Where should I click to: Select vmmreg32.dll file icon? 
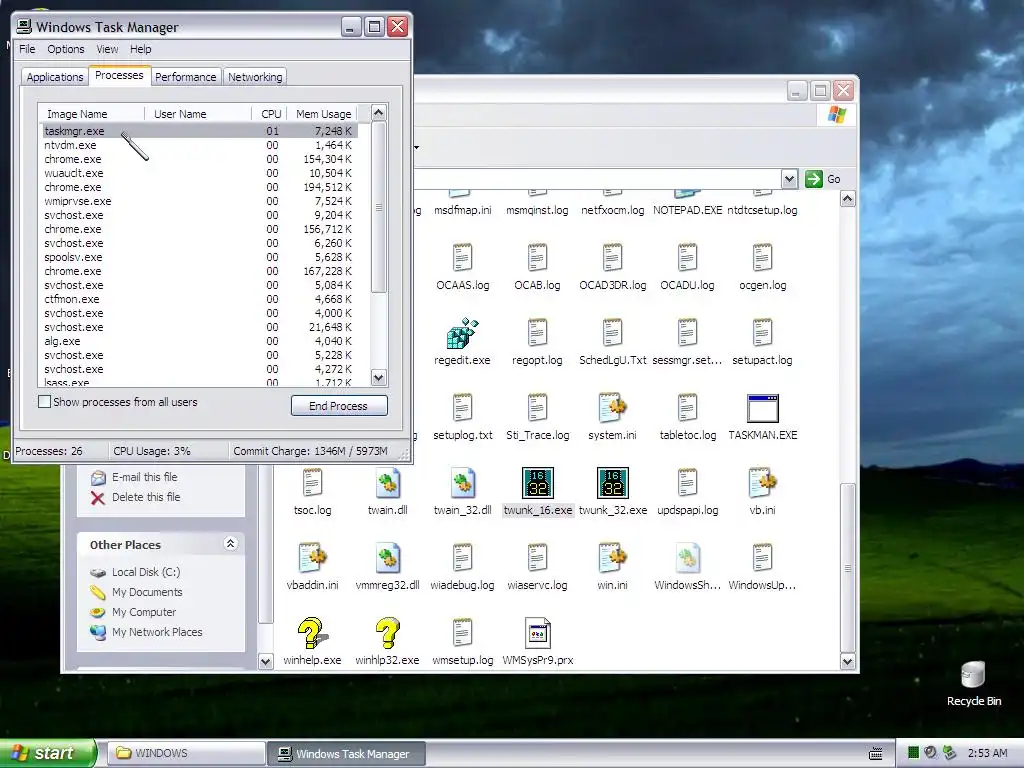coord(387,558)
